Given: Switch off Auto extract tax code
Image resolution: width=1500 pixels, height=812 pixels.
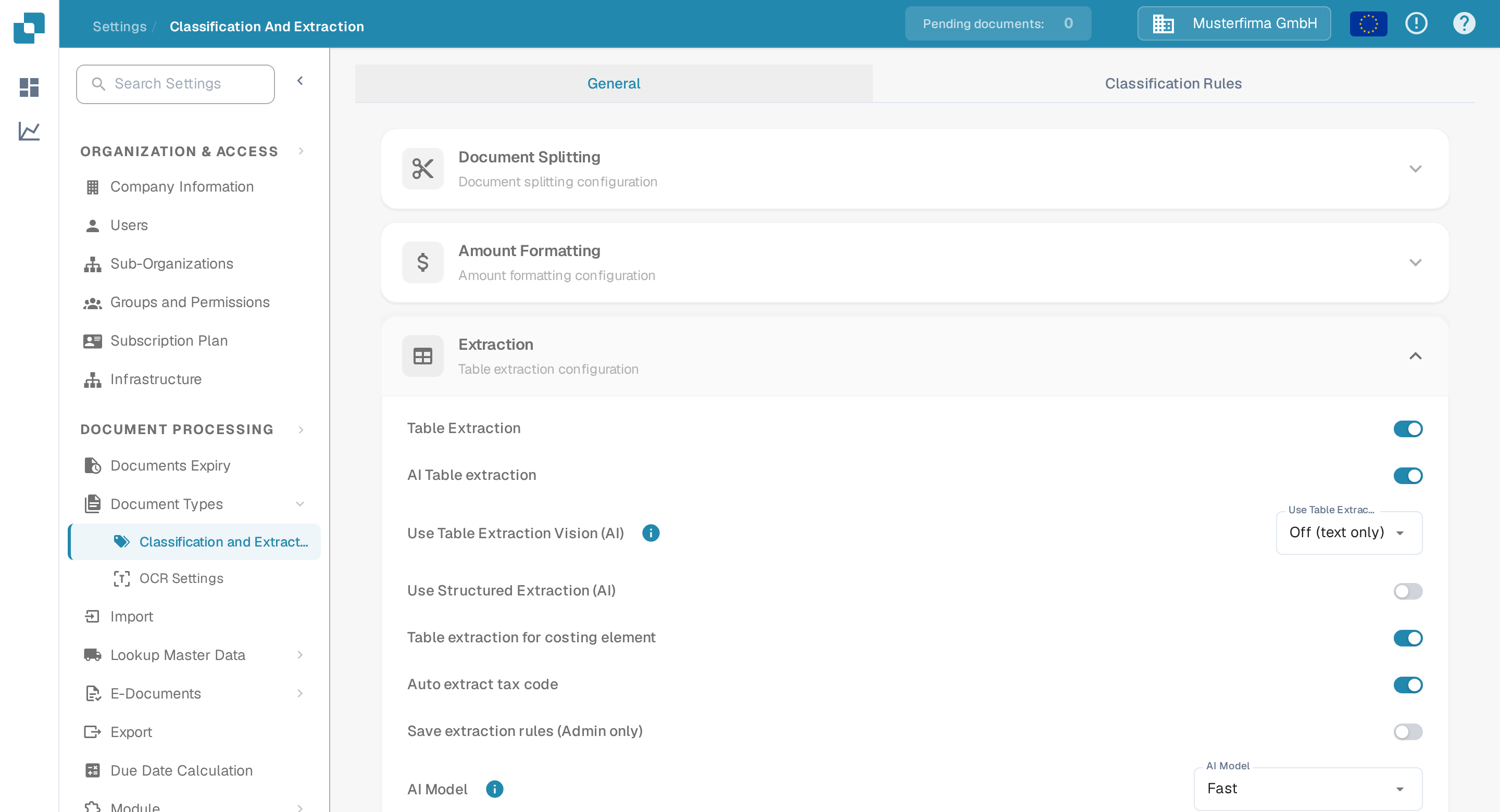Looking at the screenshot, I should [x=1408, y=685].
